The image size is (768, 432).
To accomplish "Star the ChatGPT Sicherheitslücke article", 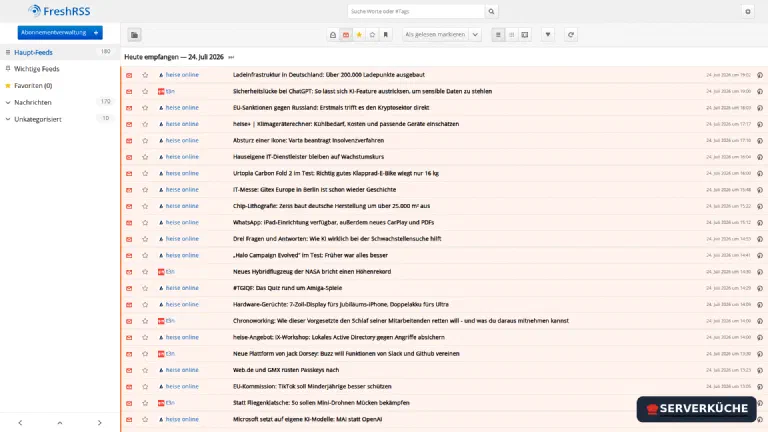I will point(145,92).
